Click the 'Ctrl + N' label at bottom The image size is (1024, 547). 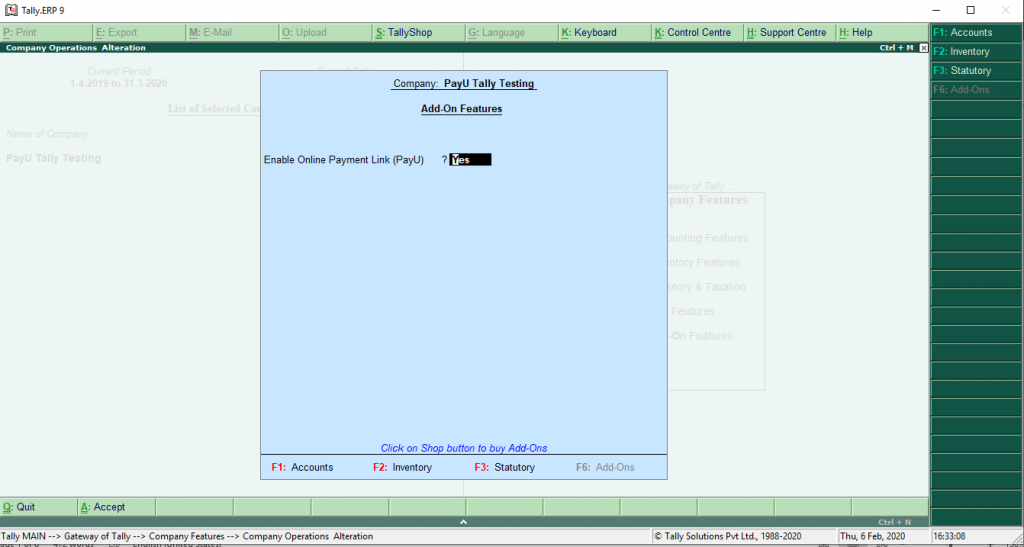(895, 522)
